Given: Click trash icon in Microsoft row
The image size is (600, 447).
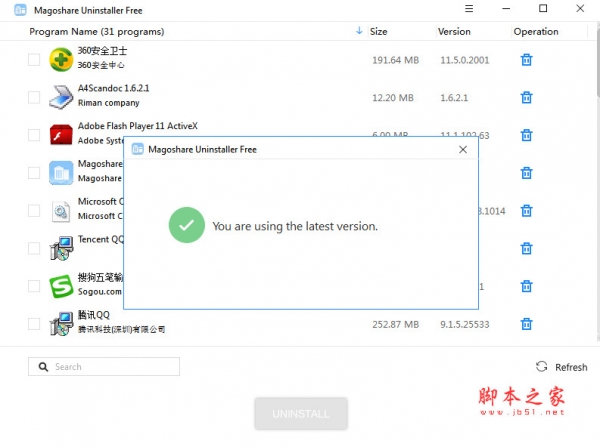Looking at the screenshot, I should 527,210.
